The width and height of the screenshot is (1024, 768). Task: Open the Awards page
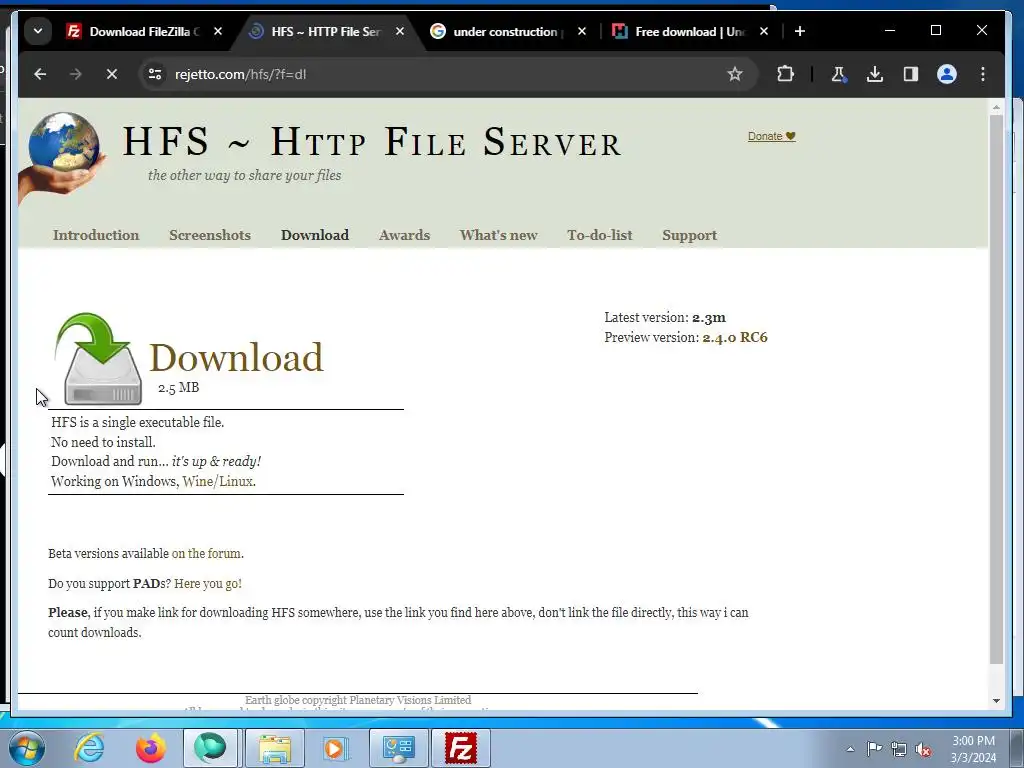pyautogui.click(x=404, y=235)
